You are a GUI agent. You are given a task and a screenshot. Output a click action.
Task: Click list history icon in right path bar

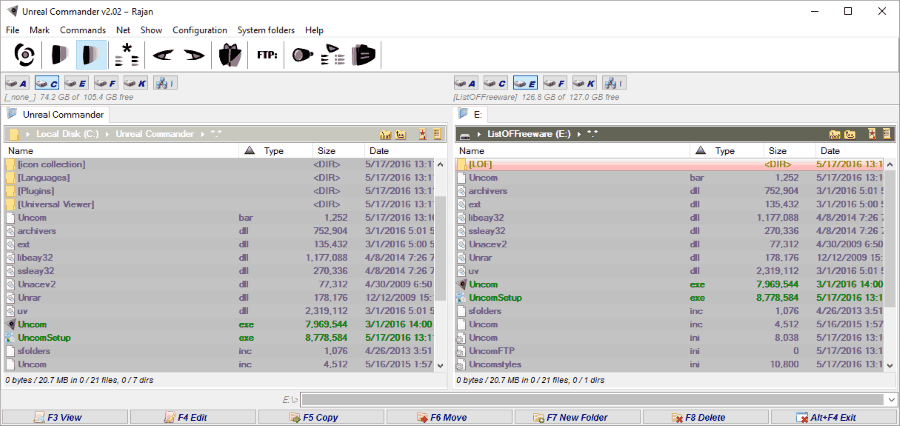887,134
